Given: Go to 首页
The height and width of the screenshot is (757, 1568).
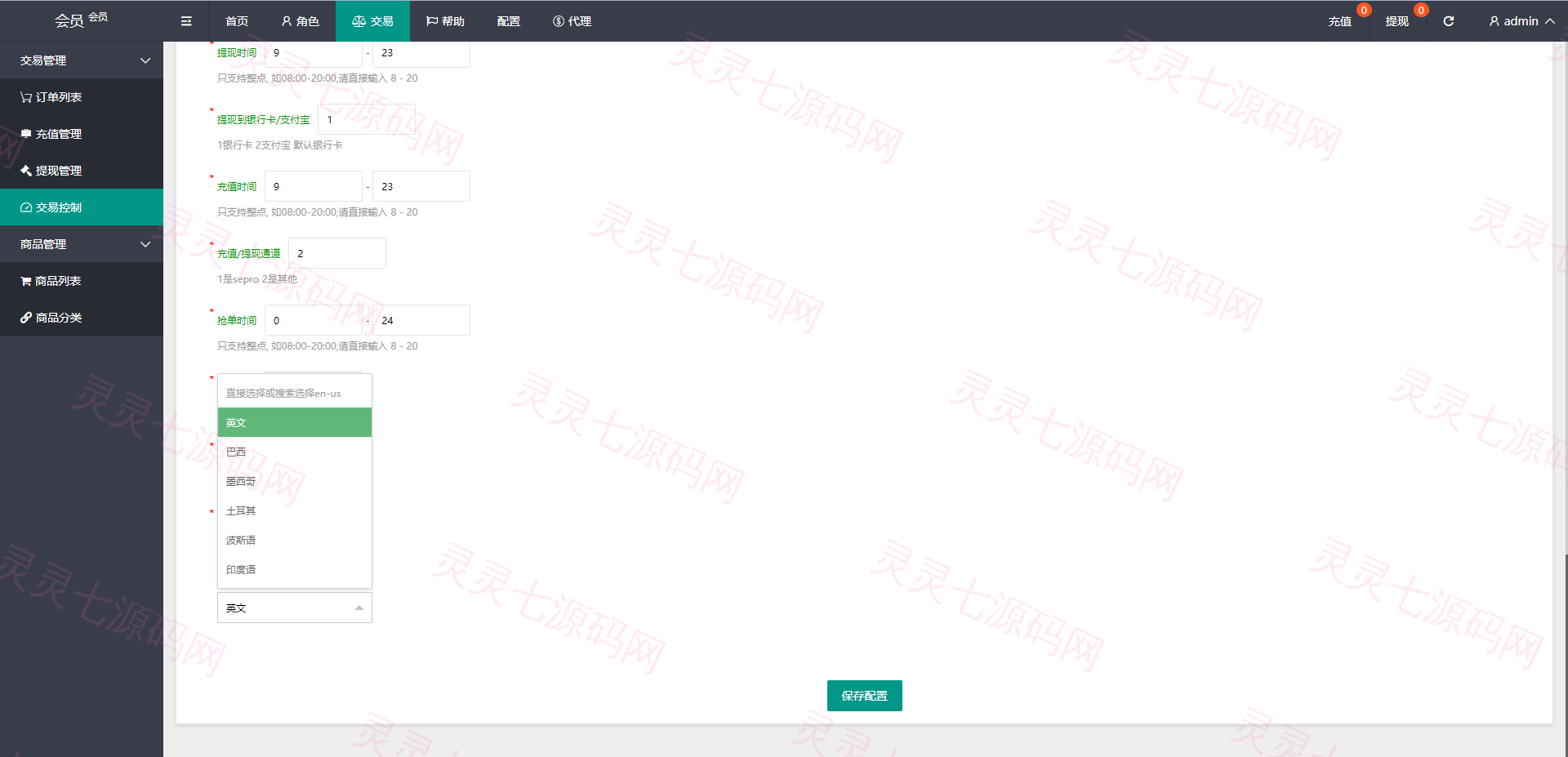Looking at the screenshot, I should point(237,21).
